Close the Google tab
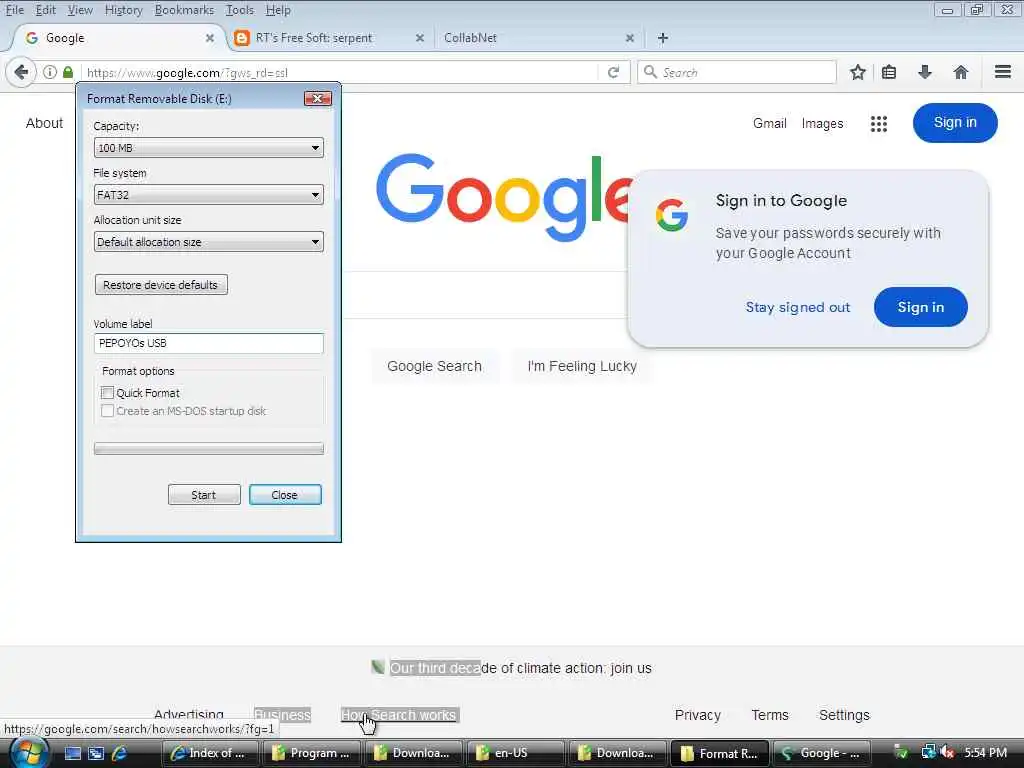The height and width of the screenshot is (768, 1024). pos(210,38)
